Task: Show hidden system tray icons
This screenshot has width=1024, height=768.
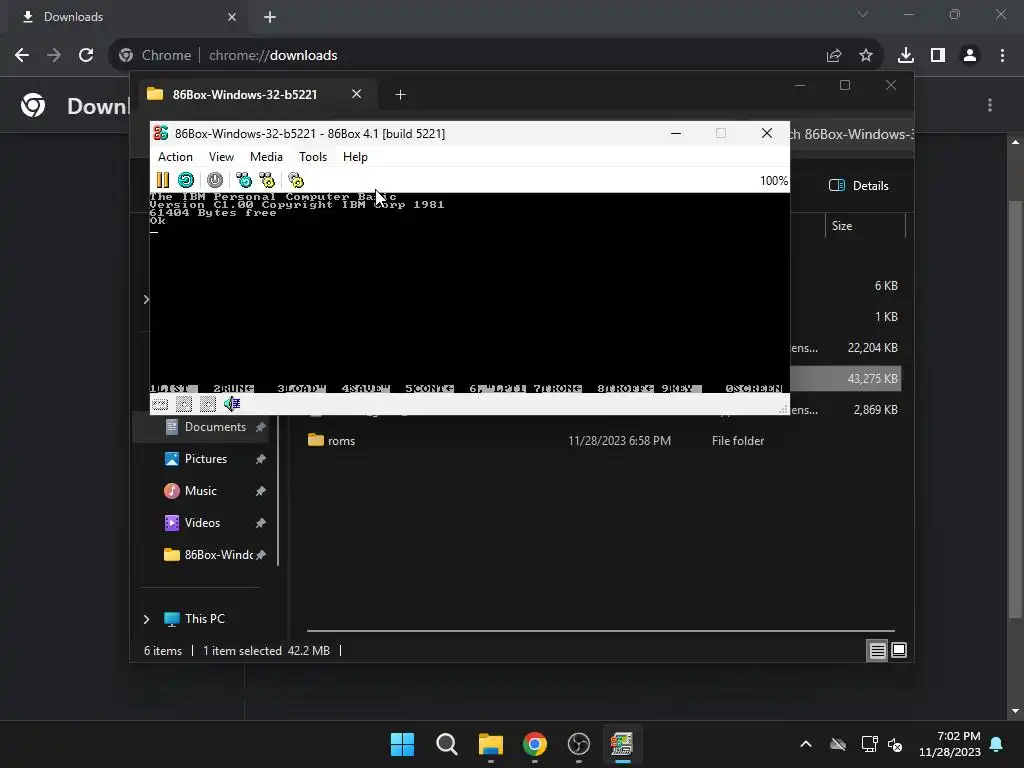Action: pyautogui.click(x=806, y=744)
